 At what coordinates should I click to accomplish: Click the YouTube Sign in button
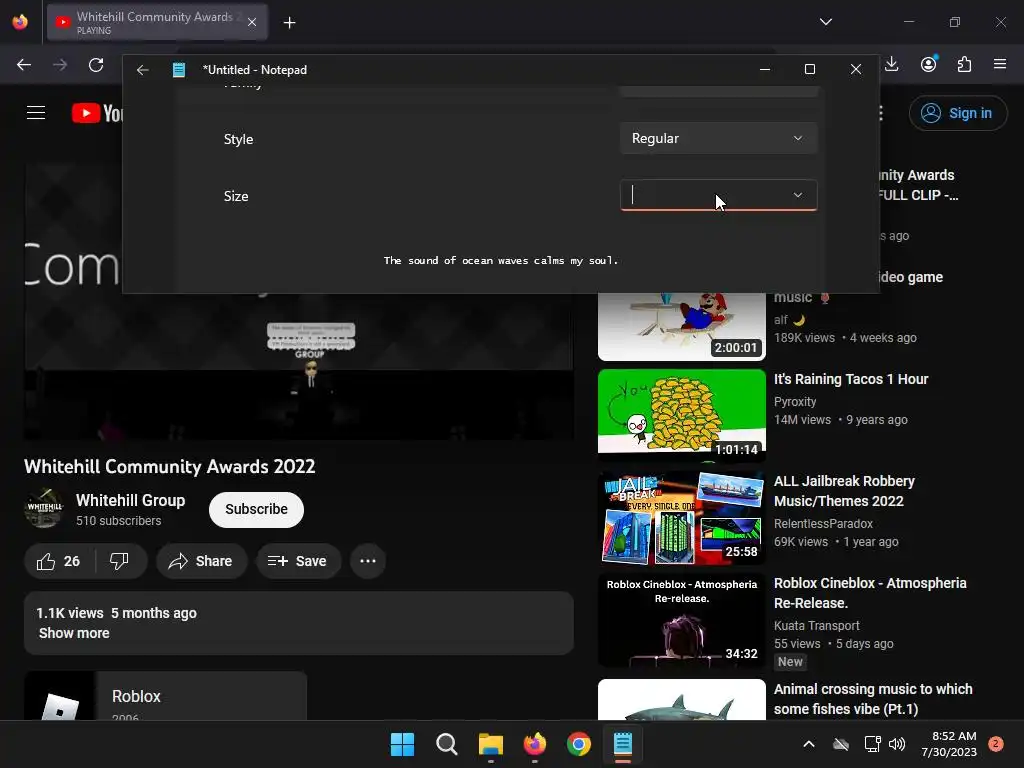958,113
